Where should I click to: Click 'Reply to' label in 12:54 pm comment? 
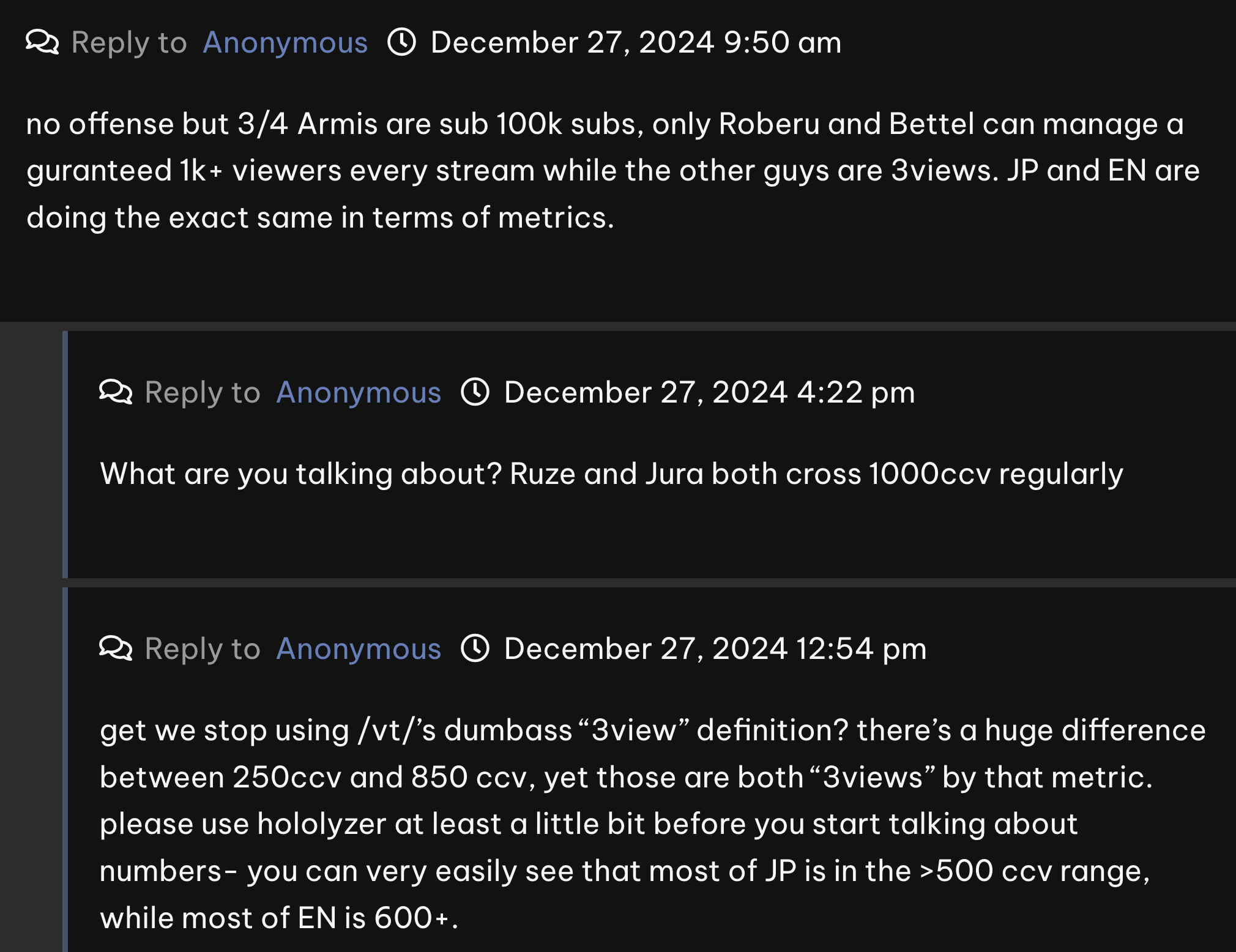pos(203,649)
